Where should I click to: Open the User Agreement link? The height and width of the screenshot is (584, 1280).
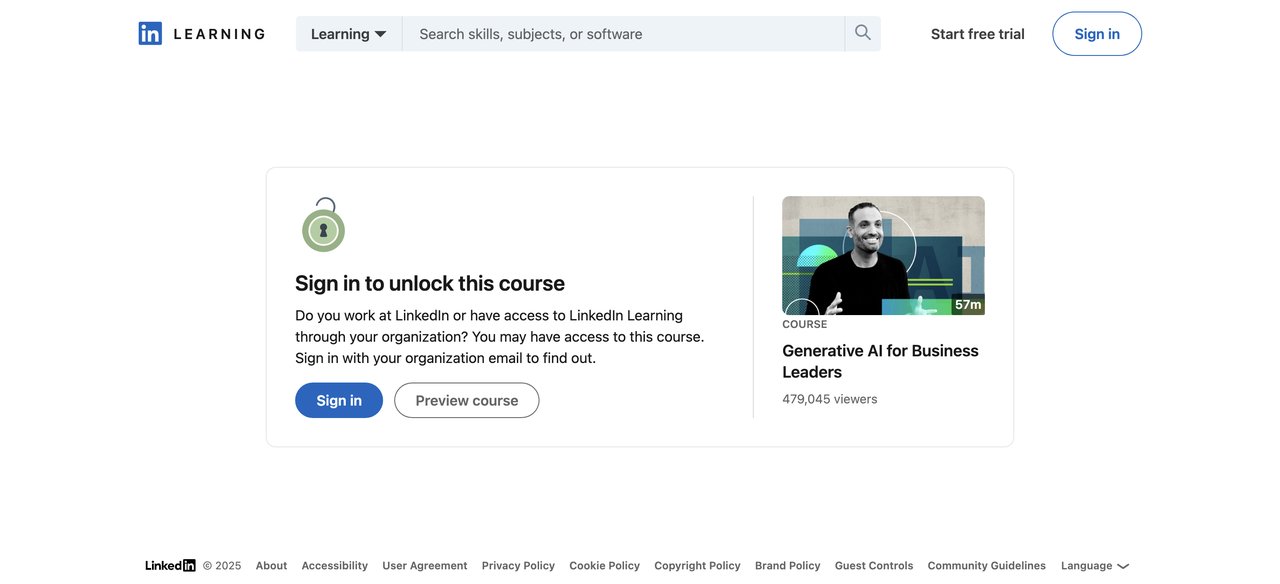tap(425, 566)
